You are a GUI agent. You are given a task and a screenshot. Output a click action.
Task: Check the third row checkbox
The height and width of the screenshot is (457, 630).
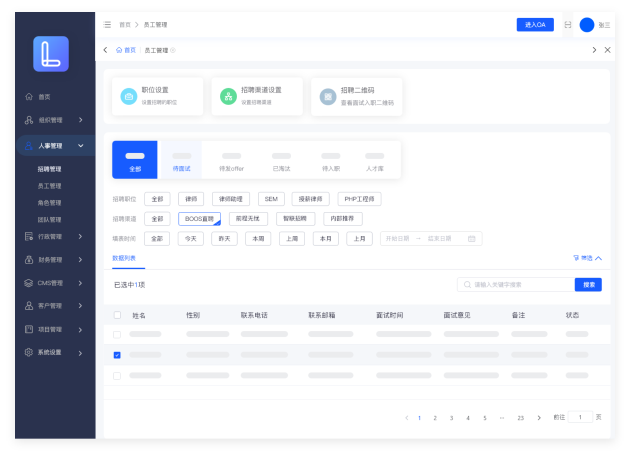point(117,376)
